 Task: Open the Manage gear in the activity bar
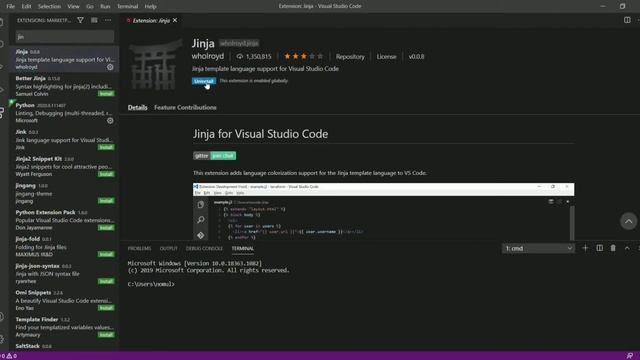click(x=2, y=339)
